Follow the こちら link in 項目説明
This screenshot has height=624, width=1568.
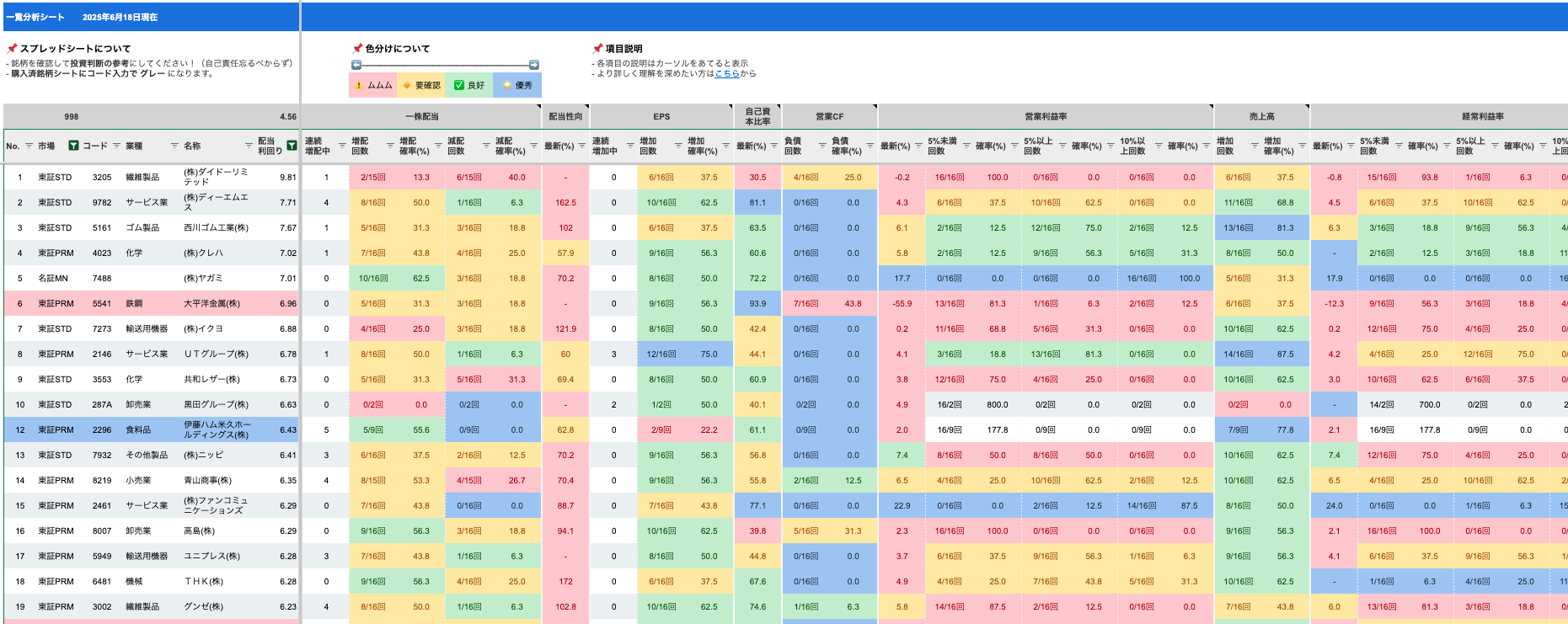pos(727,73)
